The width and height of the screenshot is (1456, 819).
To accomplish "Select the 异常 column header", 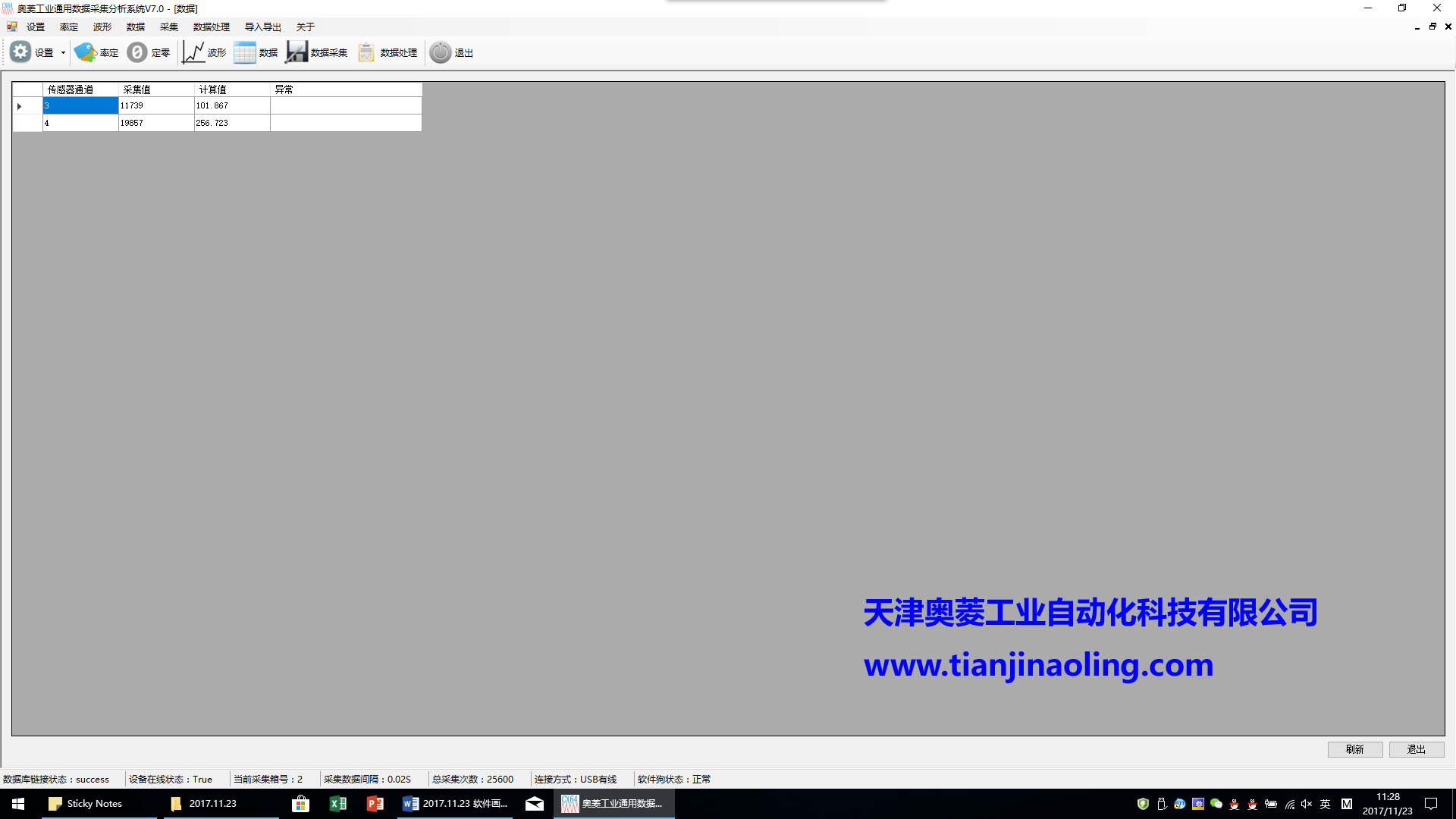I will click(x=346, y=89).
